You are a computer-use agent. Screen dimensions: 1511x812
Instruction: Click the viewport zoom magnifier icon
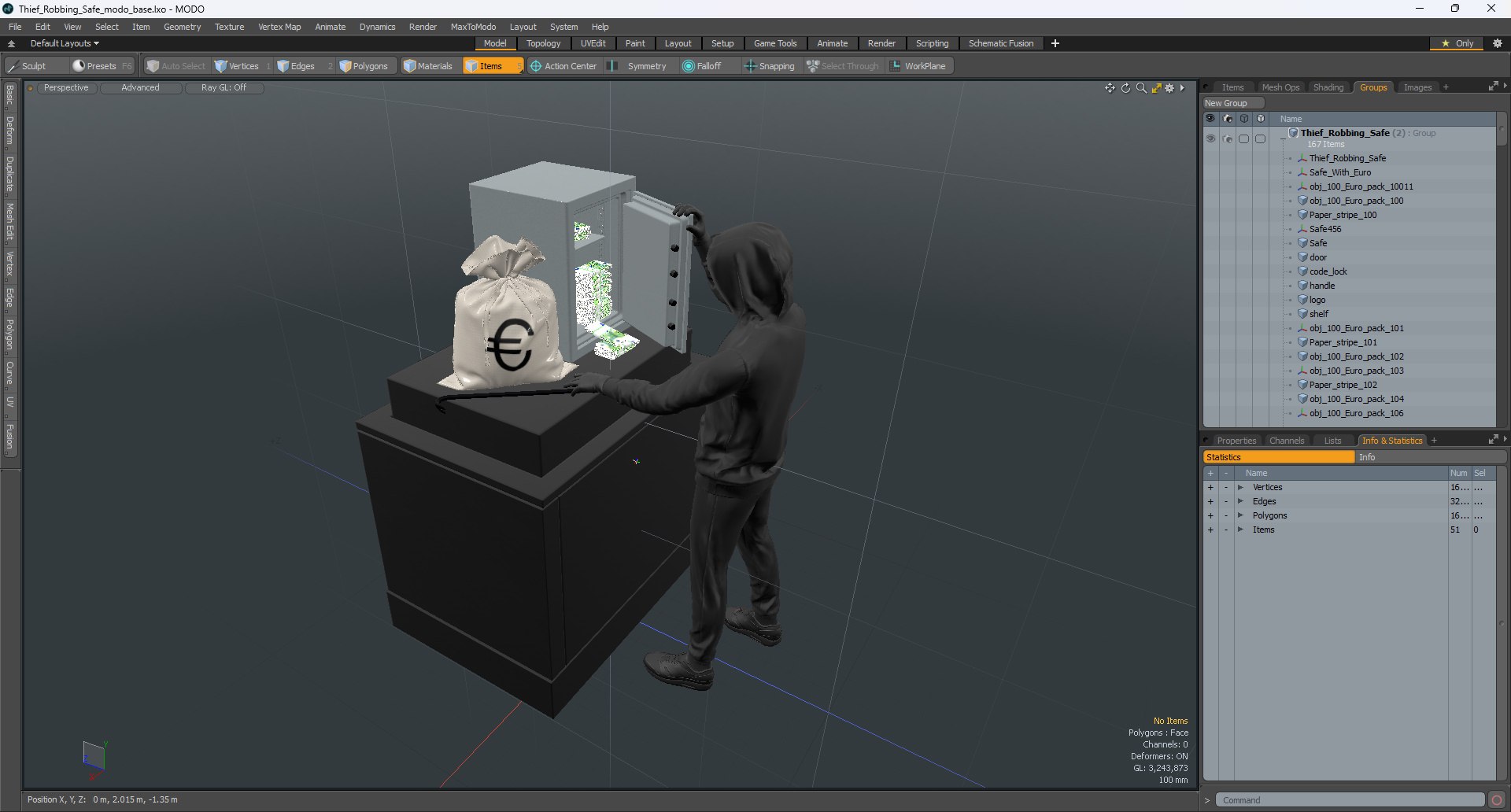tap(1141, 88)
